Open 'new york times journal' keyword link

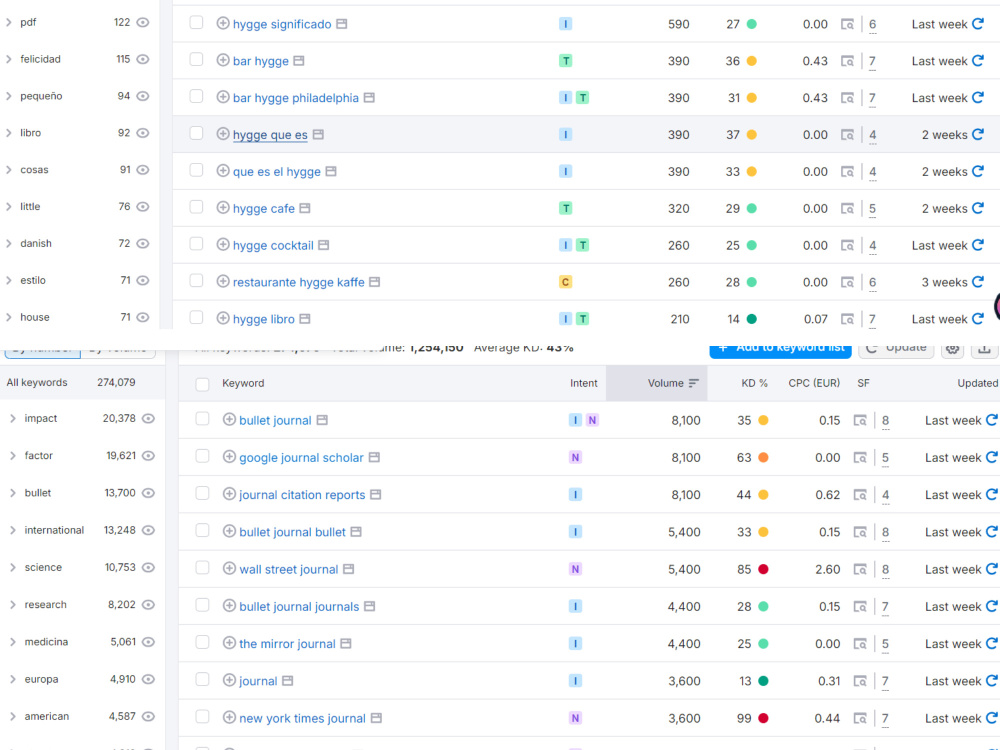coord(302,719)
